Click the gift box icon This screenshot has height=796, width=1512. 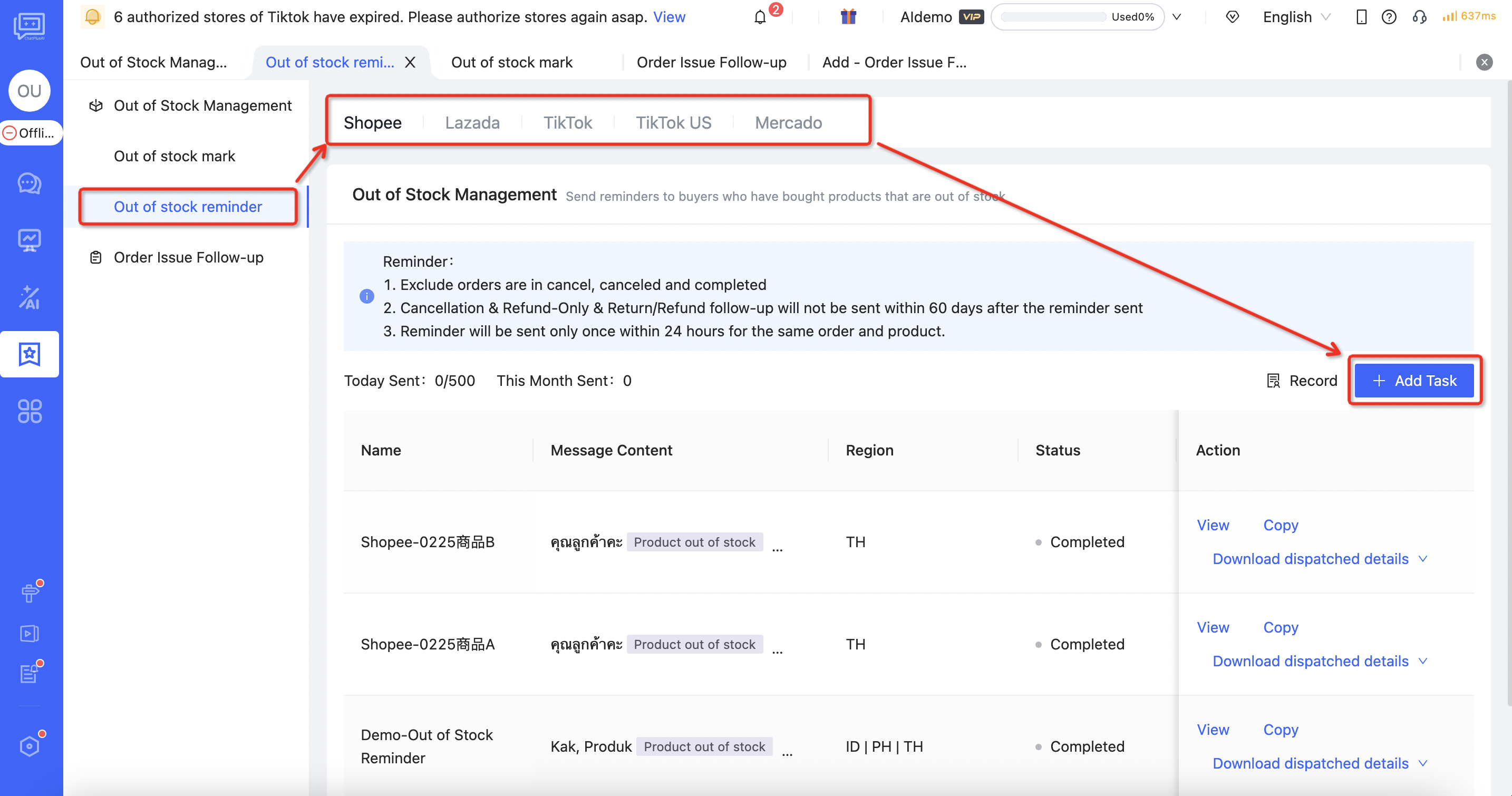[848, 16]
